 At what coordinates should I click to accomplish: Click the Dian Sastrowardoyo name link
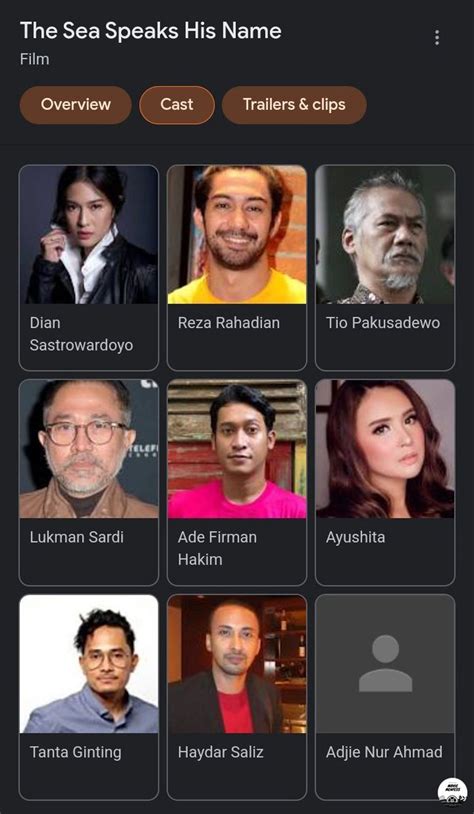pyautogui.click(x=81, y=334)
